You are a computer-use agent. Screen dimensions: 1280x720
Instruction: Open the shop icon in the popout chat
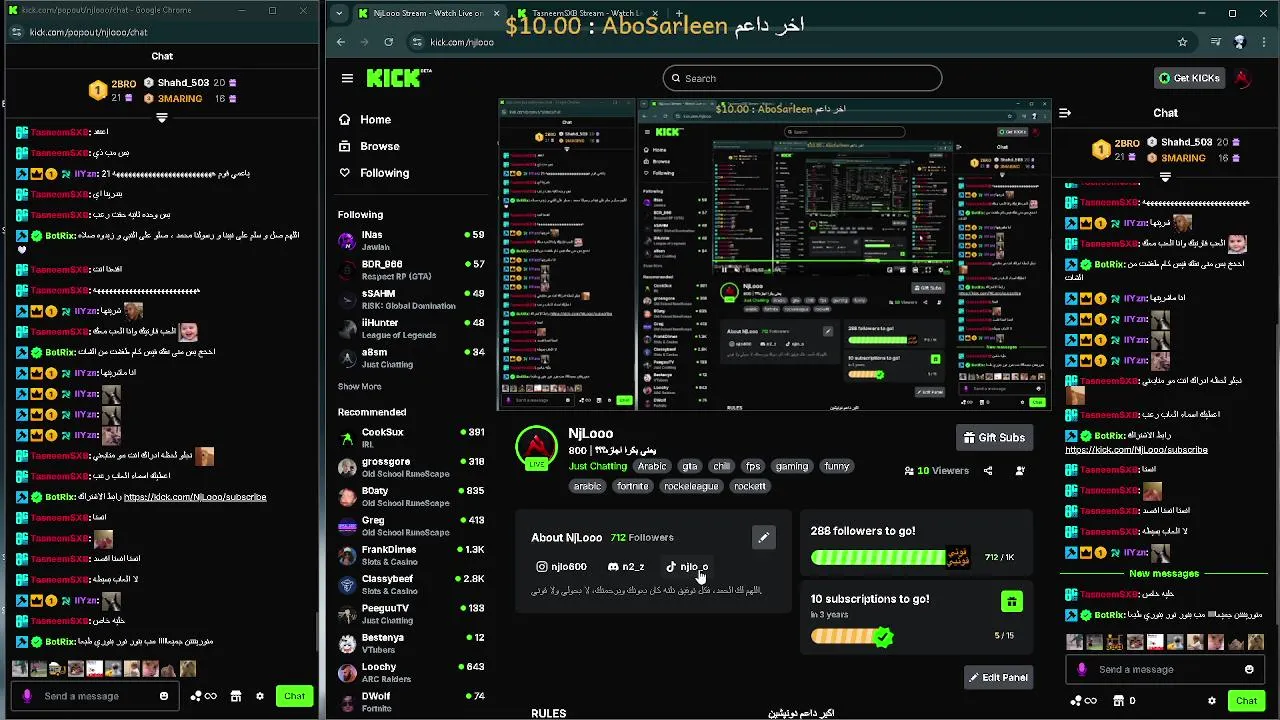pyautogui.click(x=236, y=696)
